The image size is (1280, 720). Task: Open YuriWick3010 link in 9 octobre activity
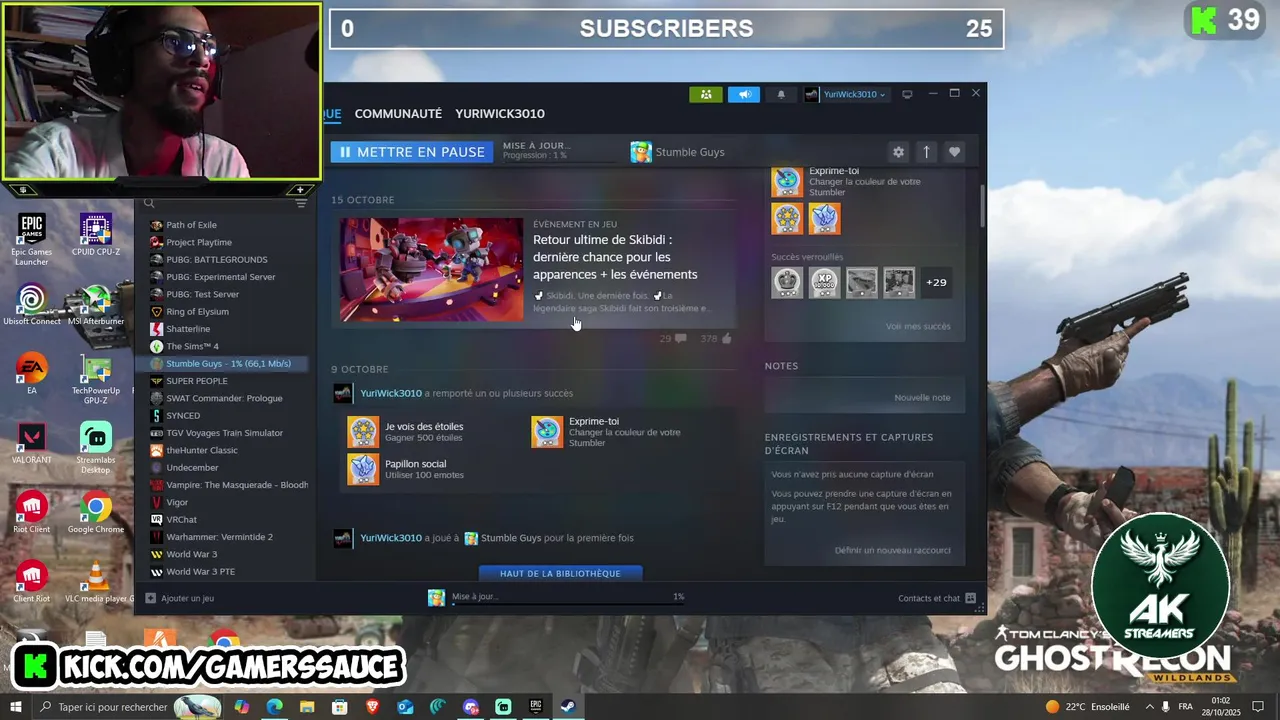[x=391, y=393]
